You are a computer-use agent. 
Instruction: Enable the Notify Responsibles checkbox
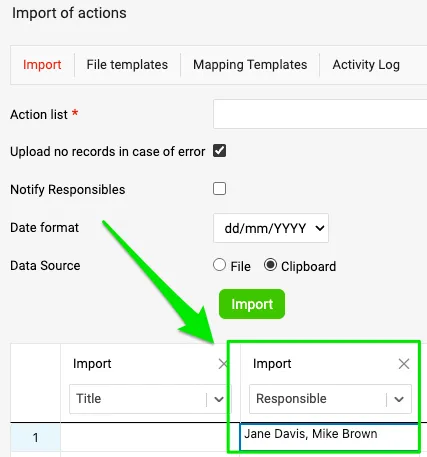(219, 189)
